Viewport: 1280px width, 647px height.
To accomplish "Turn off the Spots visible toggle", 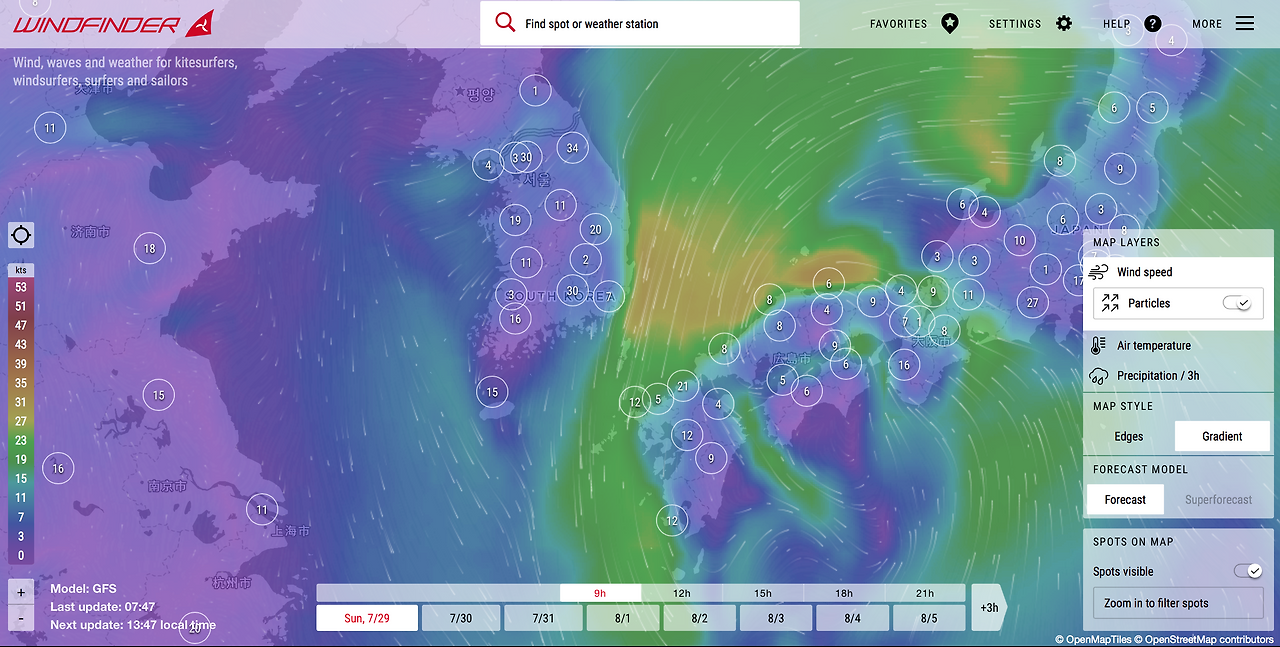I will pyautogui.click(x=1248, y=570).
